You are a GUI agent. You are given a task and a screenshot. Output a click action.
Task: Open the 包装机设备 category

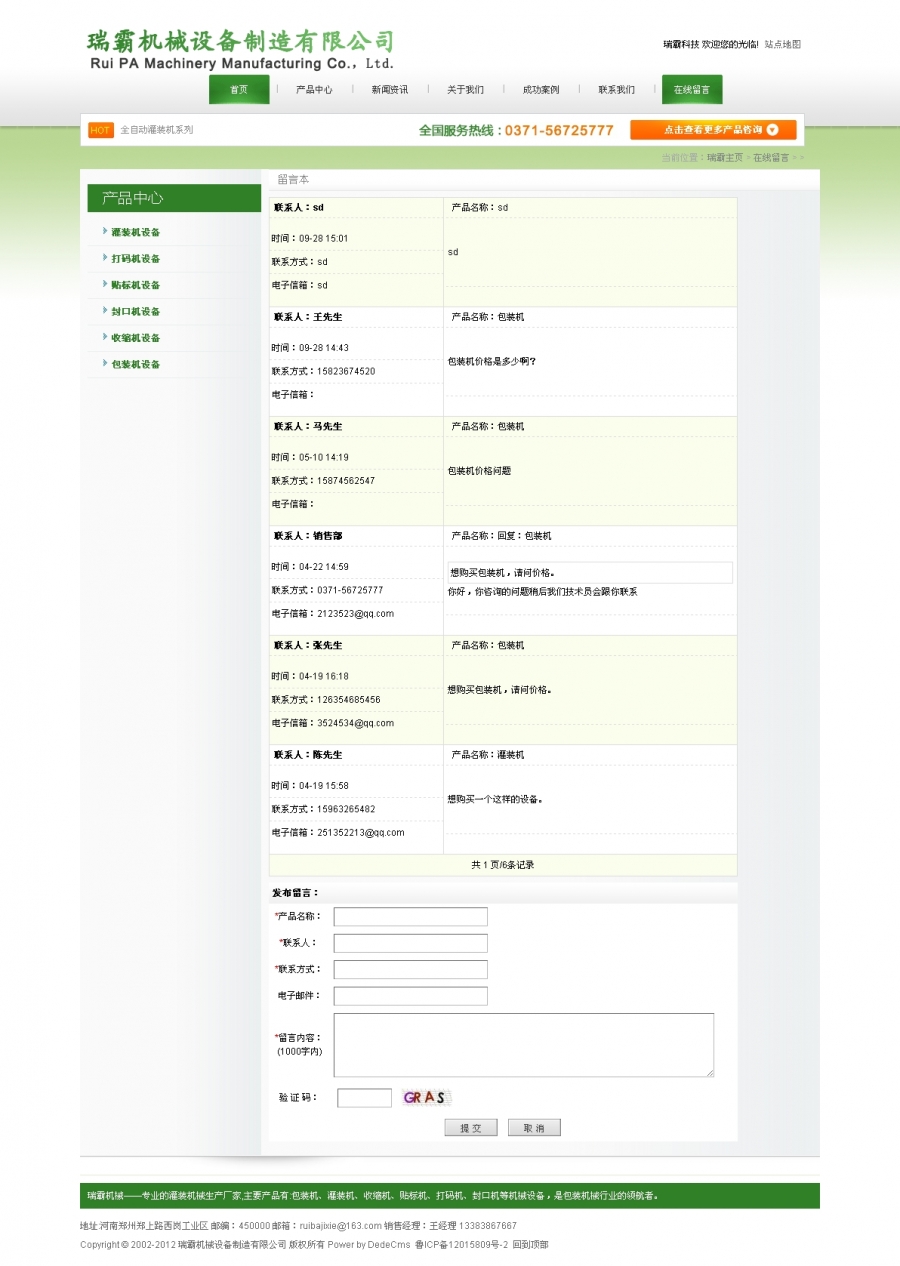click(x=136, y=364)
